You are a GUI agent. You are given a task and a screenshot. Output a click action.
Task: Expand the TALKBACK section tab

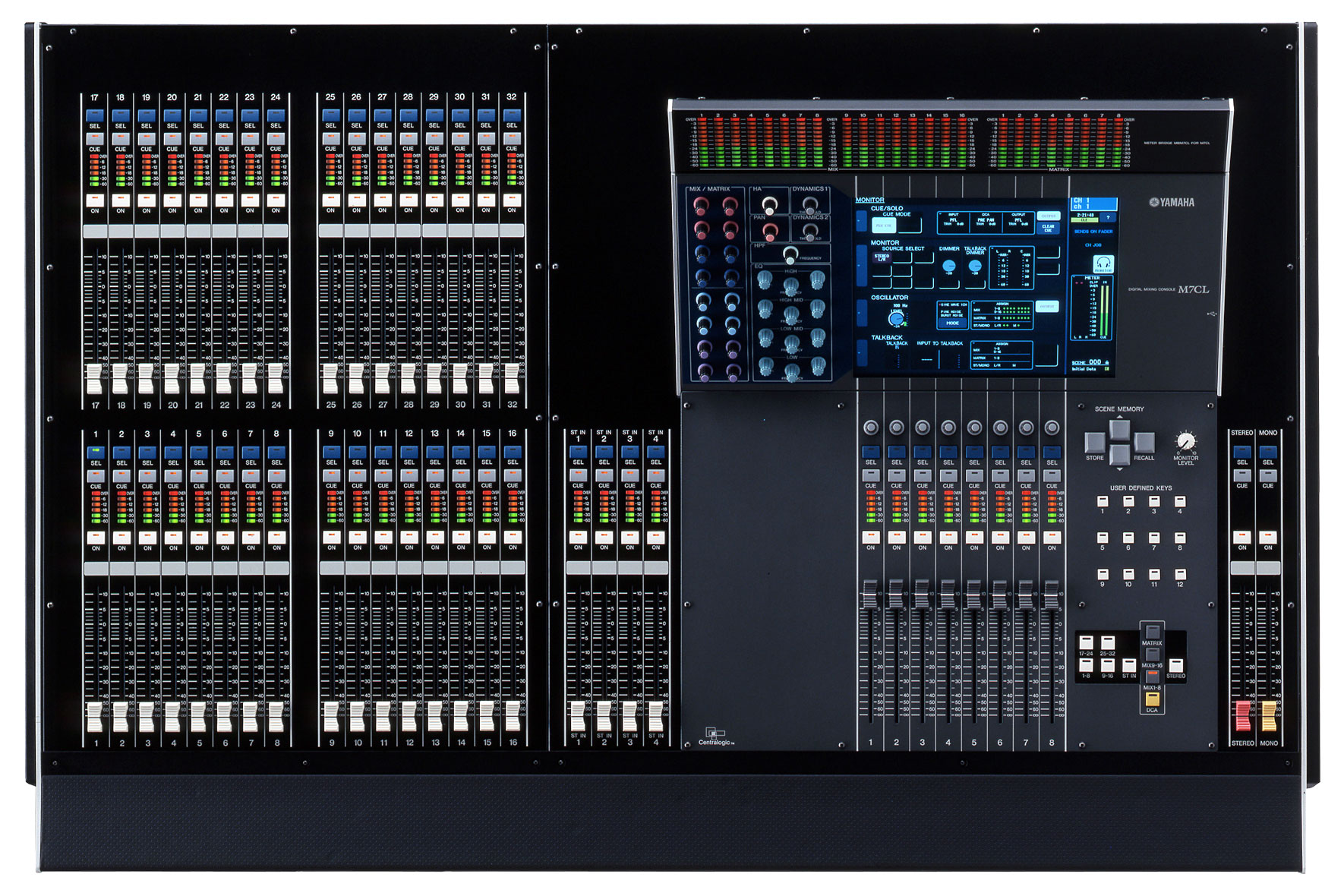pos(860,352)
